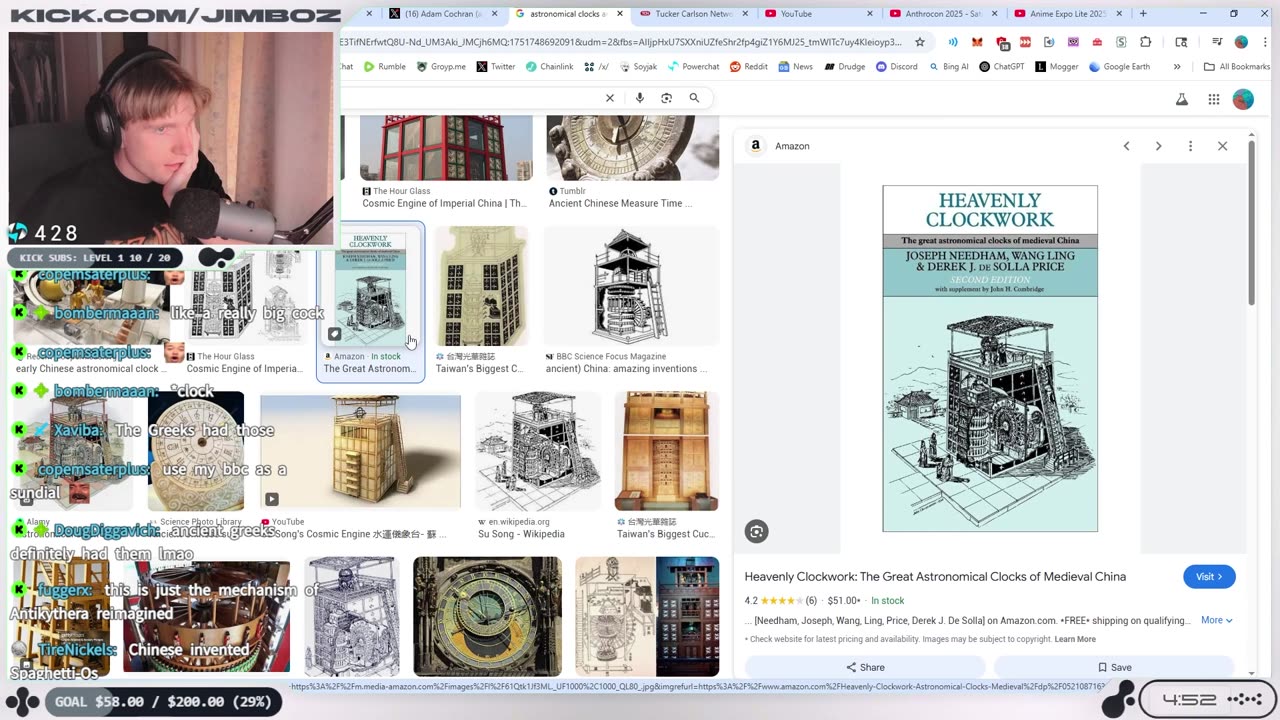Select the BBC Science Focus clock tower drawing
This screenshot has width=1280, height=720.
[x=631, y=286]
